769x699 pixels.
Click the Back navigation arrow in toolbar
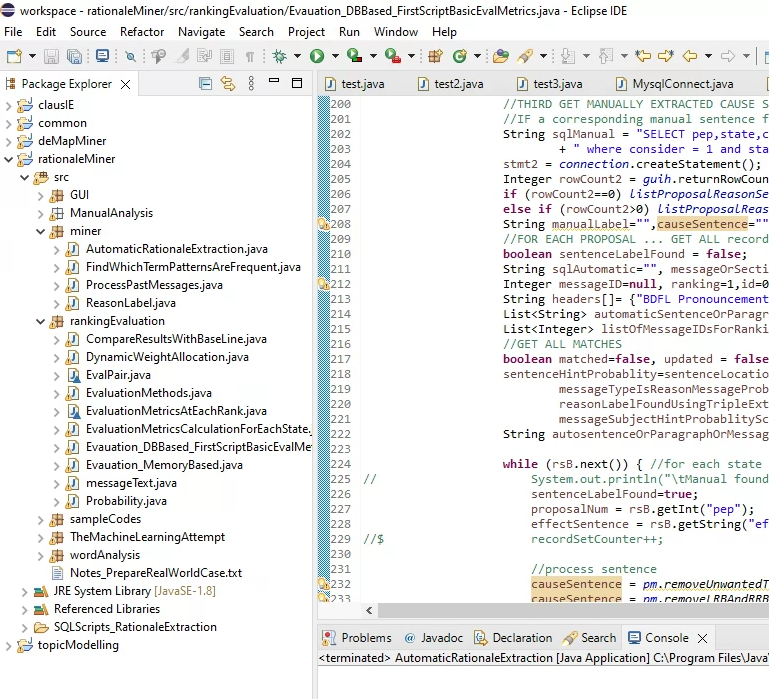click(689, 57)
